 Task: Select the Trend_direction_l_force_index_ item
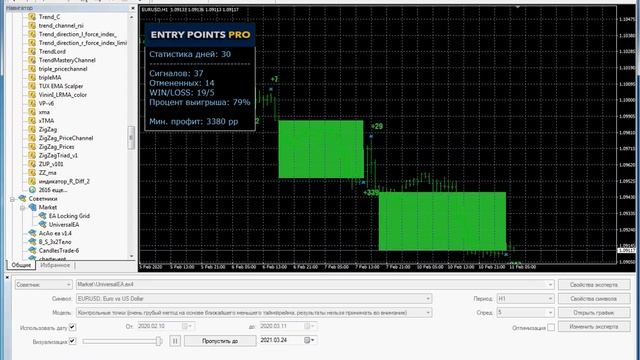78,34
